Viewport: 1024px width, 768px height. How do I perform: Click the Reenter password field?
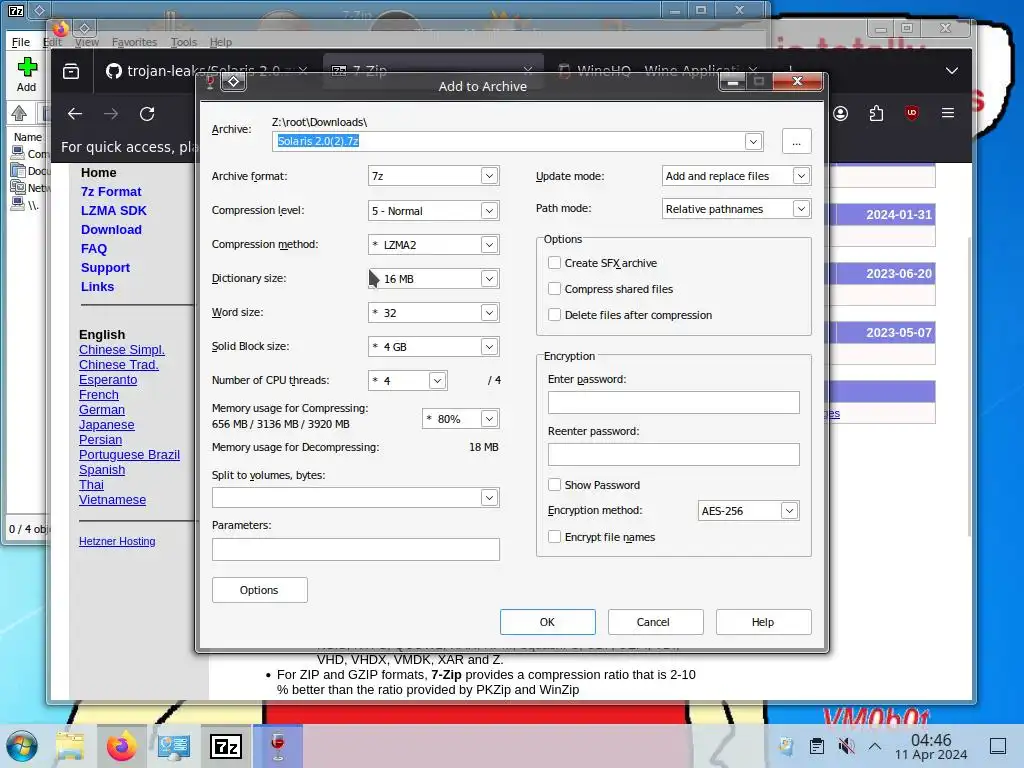673,455
